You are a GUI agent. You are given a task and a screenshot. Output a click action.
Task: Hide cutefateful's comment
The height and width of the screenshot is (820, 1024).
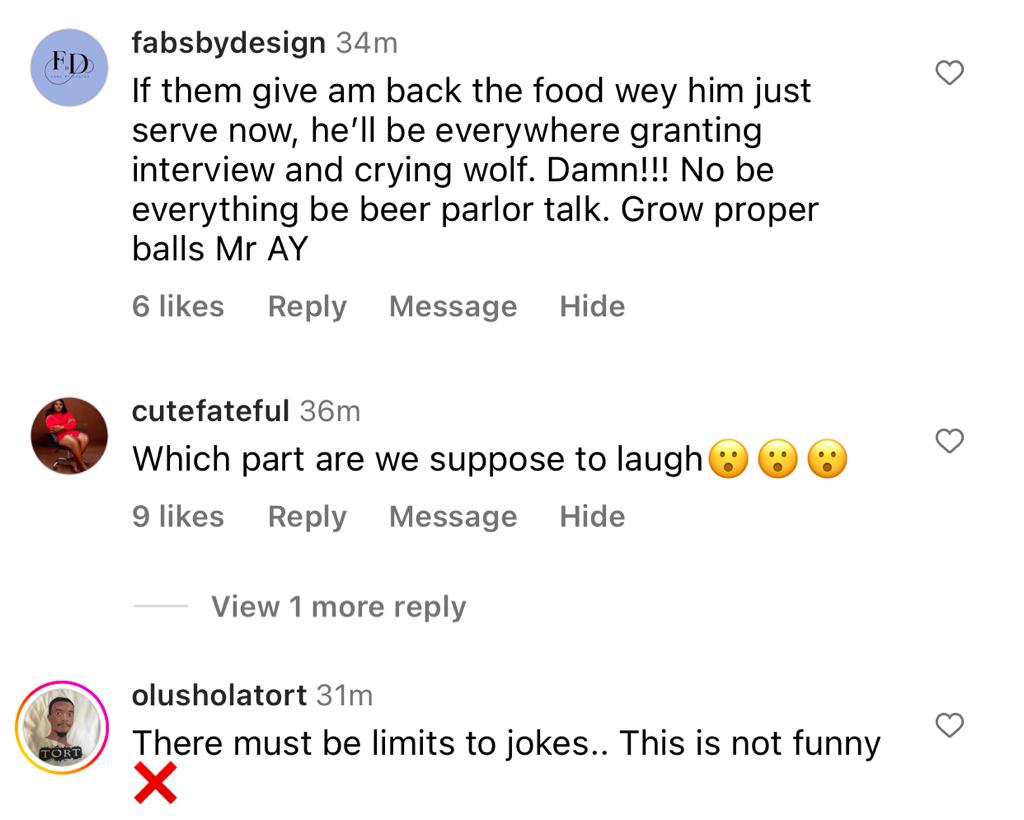[x=592, y=517]
